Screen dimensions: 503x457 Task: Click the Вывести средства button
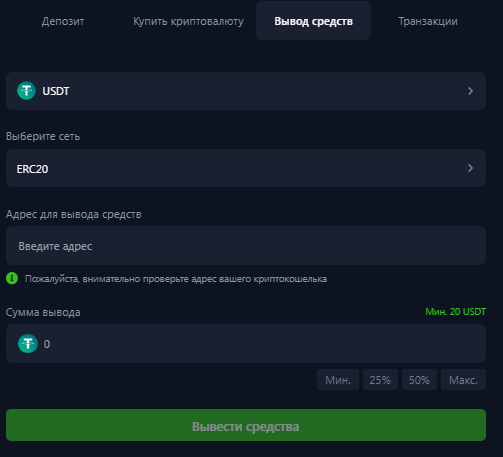[x=246, y=425]
